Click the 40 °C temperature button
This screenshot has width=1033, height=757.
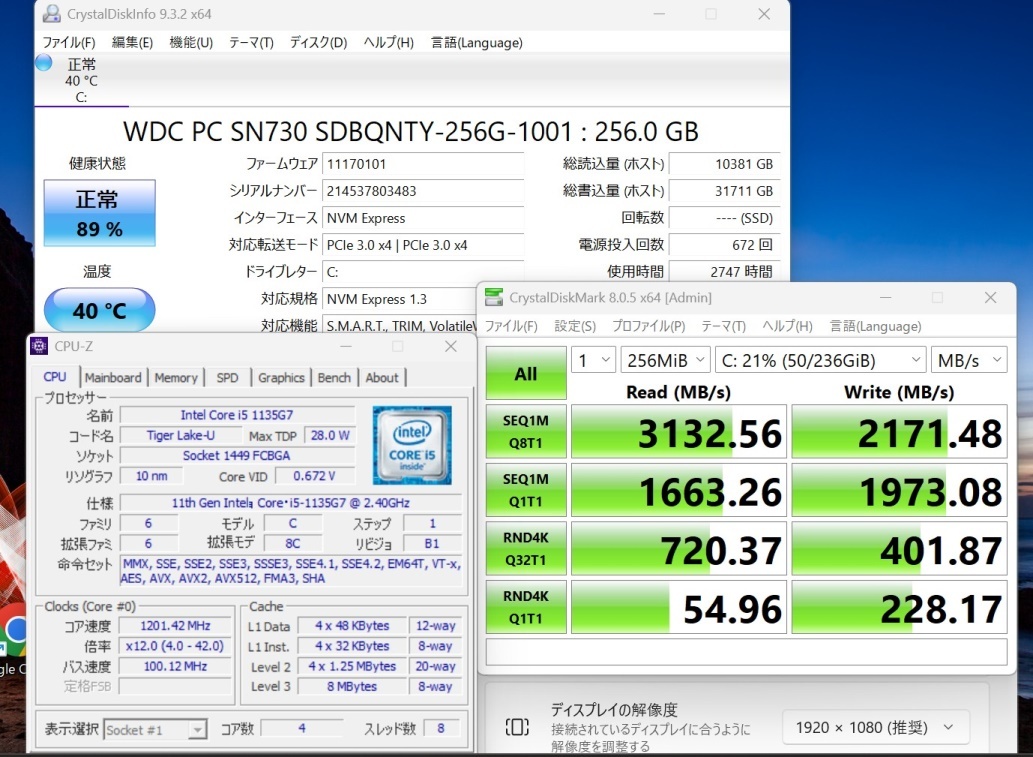click(99, 310)
